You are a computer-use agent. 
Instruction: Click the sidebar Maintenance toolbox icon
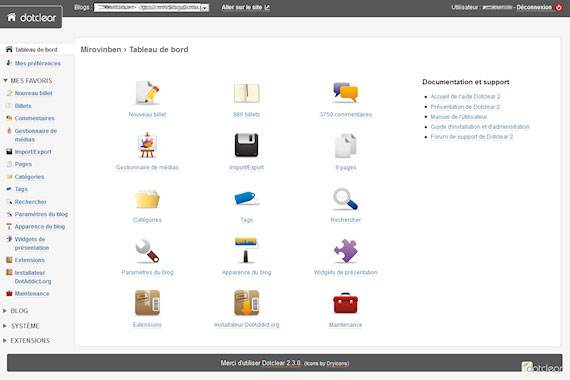click(9, 293)
